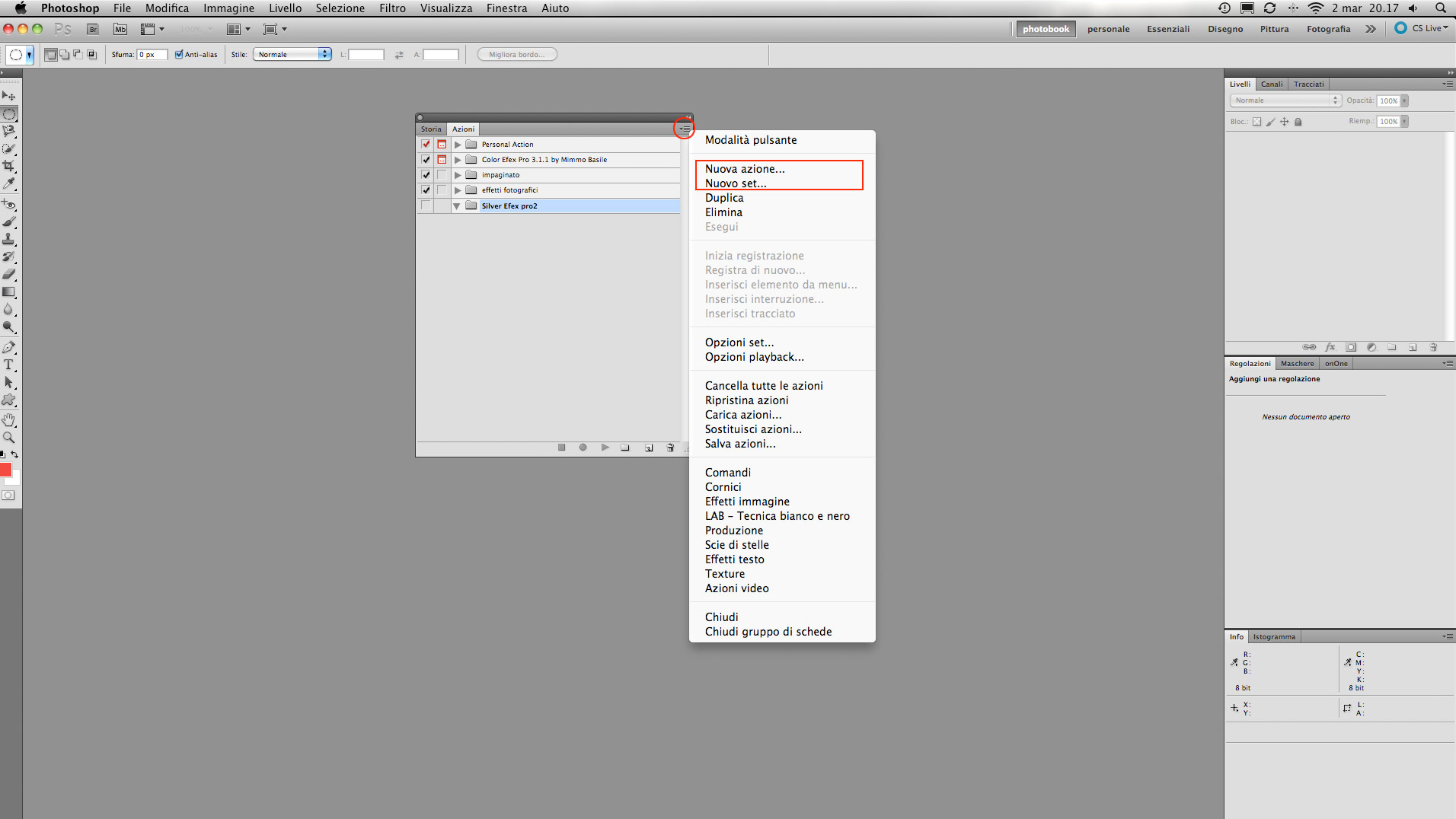The height and width of the screenshot is (819, 1456).
Task: Select the Custom Shape tool
Action: 9,400
